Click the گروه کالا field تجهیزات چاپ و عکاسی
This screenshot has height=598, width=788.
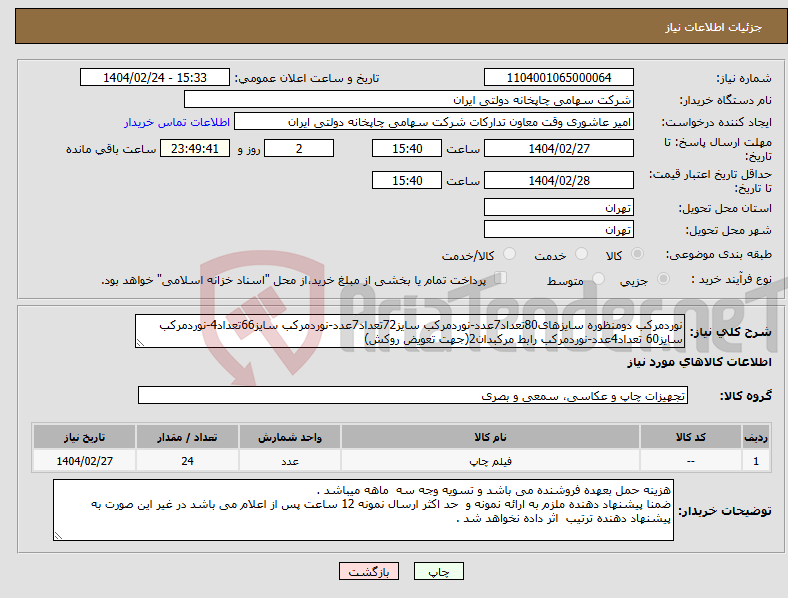coord(413,395)
